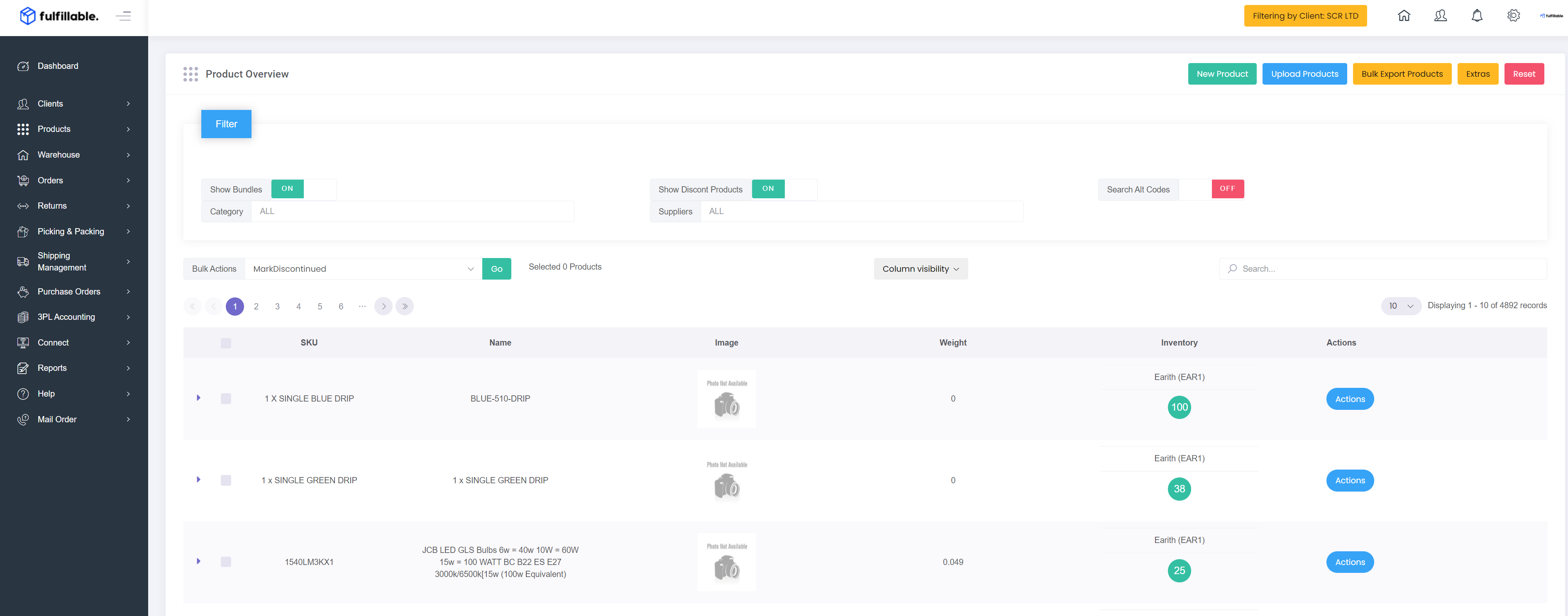Viewport: 1568px width, 616px height.
Task: Open the home icon in top bar
Action: pyautogui.click(x=1404, y=16)
